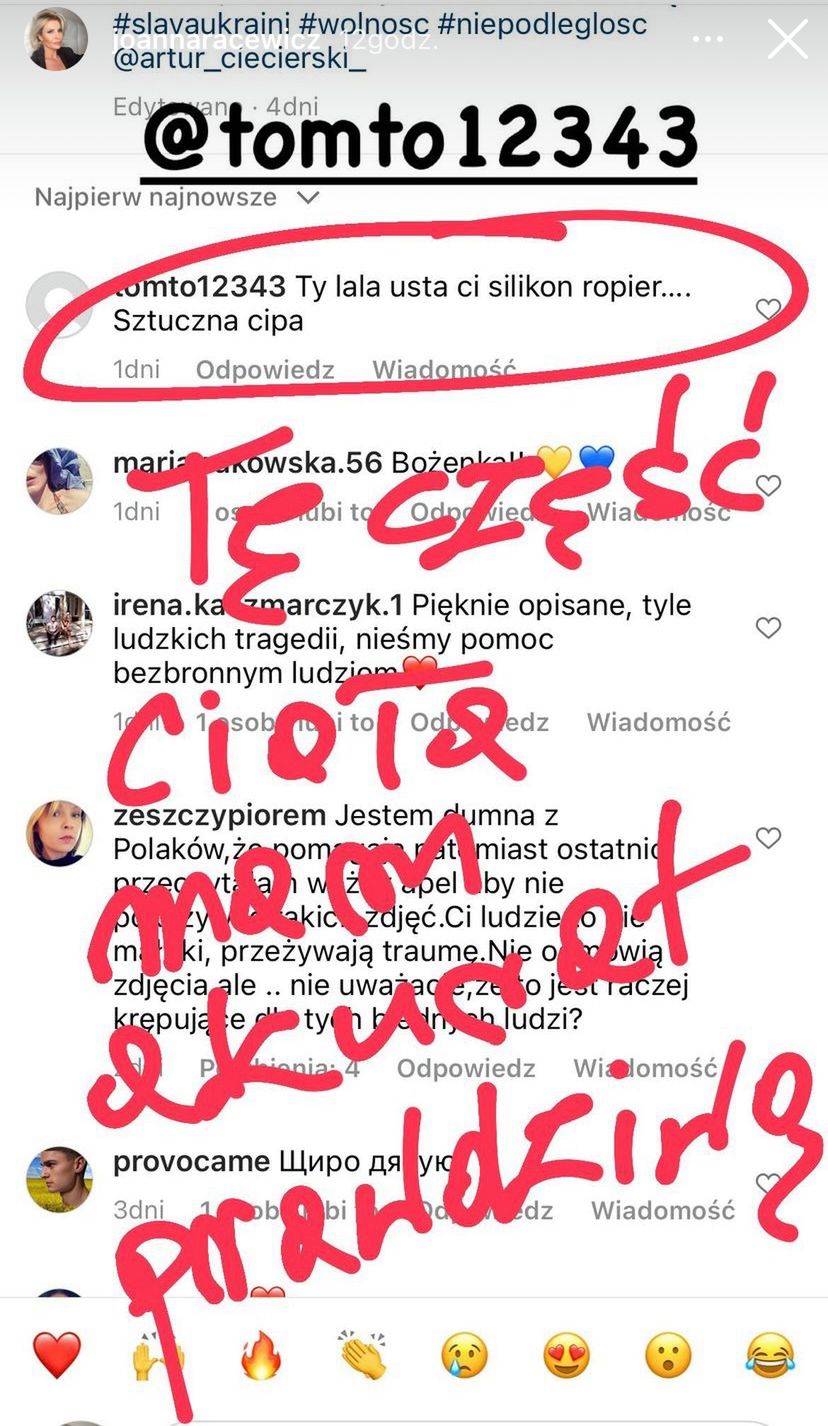828x1426 pixels.
Task: Like irena.kaczmarczyk.1 comment with heart icon
Action: point(768,628)
